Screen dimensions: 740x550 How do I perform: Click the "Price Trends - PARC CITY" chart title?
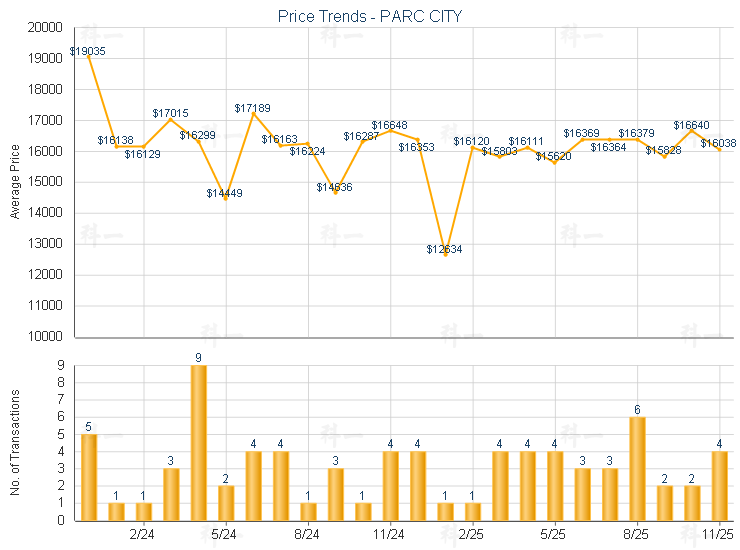(x=370, y=16)
